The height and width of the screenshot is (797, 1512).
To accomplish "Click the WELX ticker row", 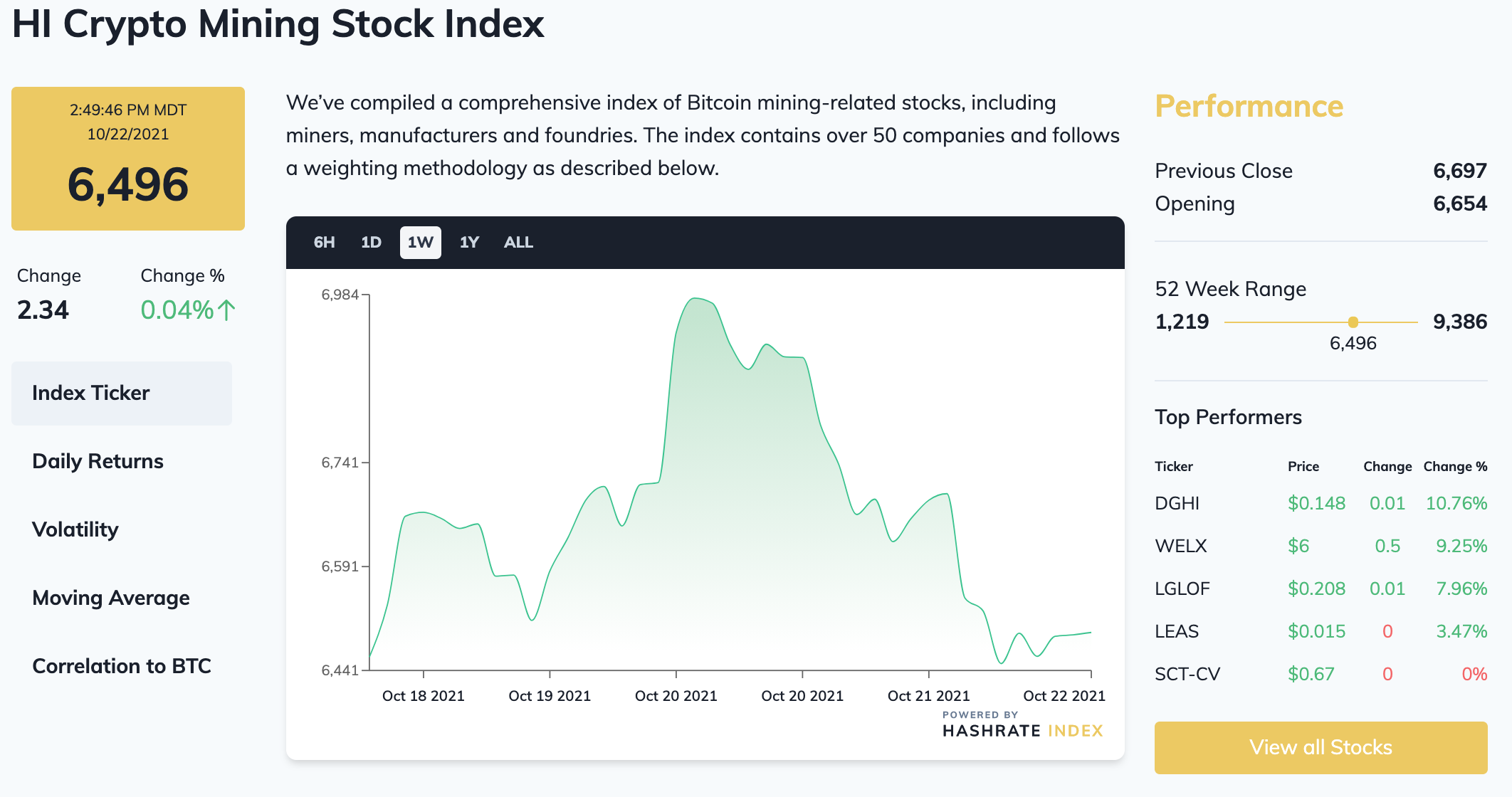I will [1321, 547].
